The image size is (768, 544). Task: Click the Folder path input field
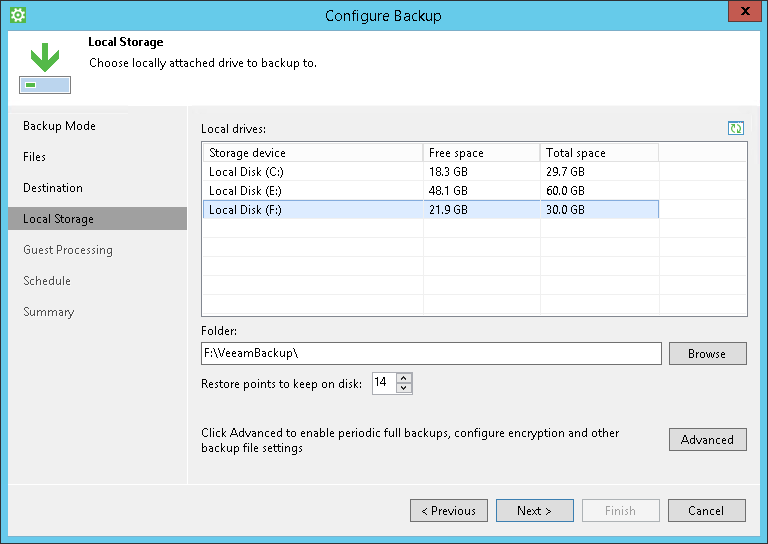click(431, 354)
